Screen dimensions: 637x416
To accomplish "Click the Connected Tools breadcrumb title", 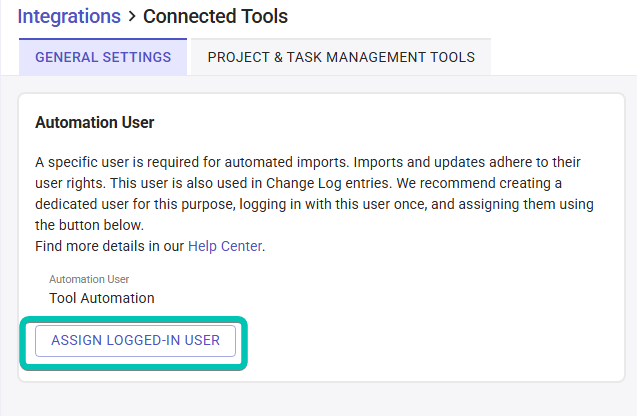I will [x=215, y=16].
